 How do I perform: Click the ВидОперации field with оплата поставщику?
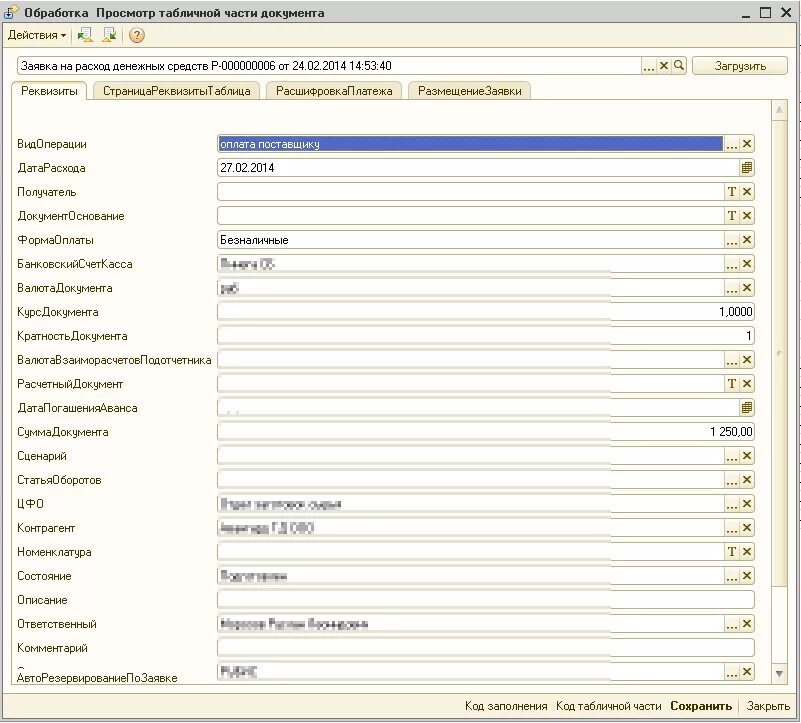click(470, 144)
